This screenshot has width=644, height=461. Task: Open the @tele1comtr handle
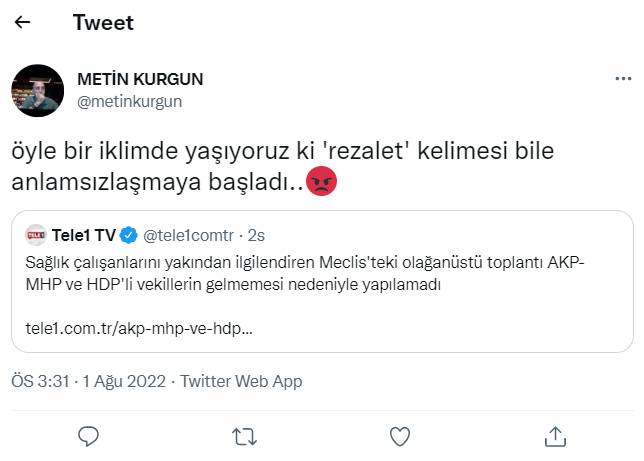coord(190,236)
